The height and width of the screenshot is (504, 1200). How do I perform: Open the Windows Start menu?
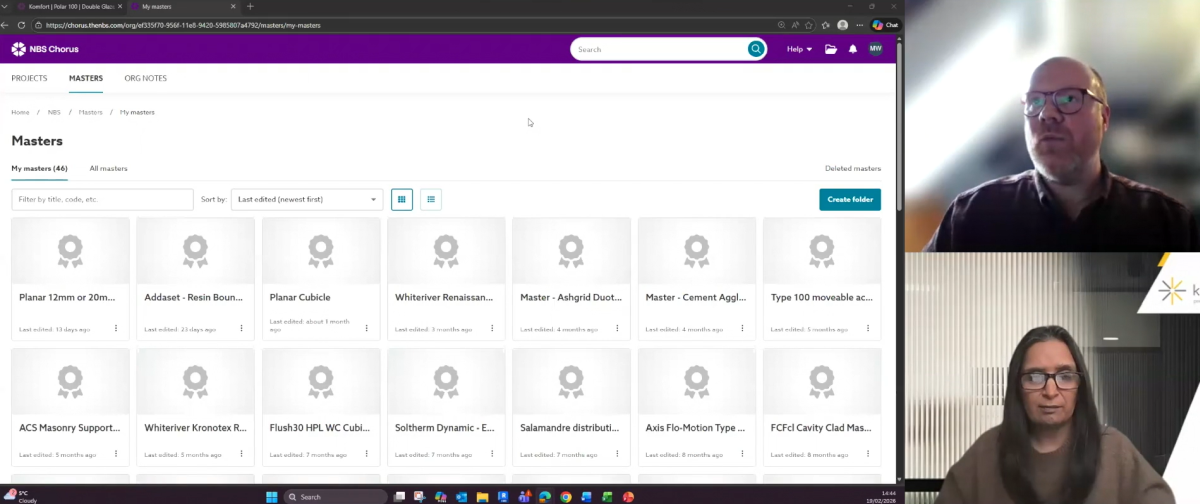(x=271, y=497)
